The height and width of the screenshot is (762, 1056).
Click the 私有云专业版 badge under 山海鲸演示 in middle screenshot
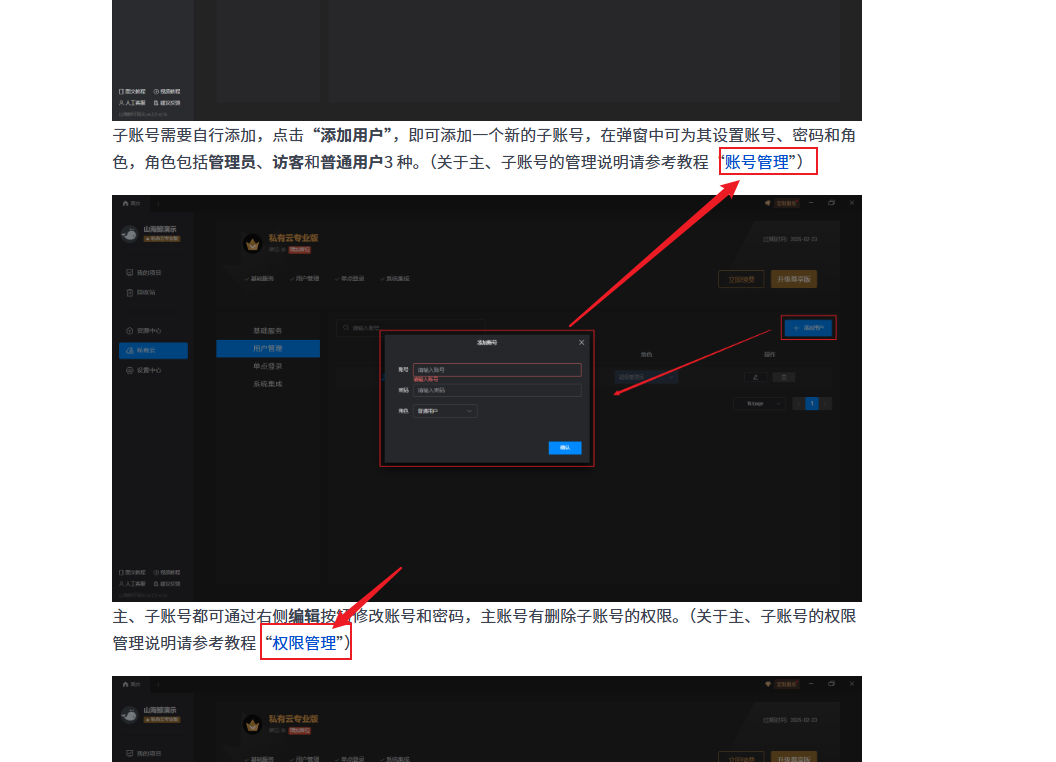tap(161, 239)
